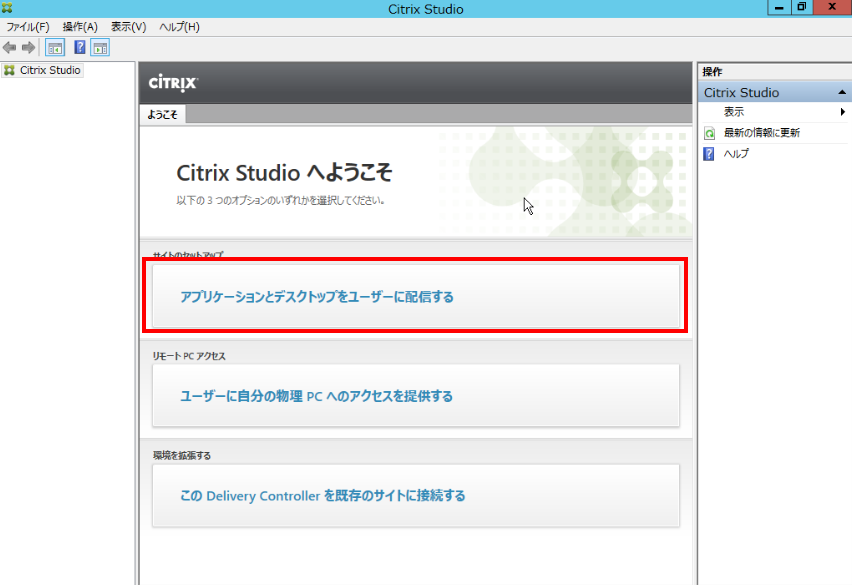This screenshot has width=852, height=585.
Task: Click the 以下の 3 つのオプション instruction text
Action: pos(281,200)
